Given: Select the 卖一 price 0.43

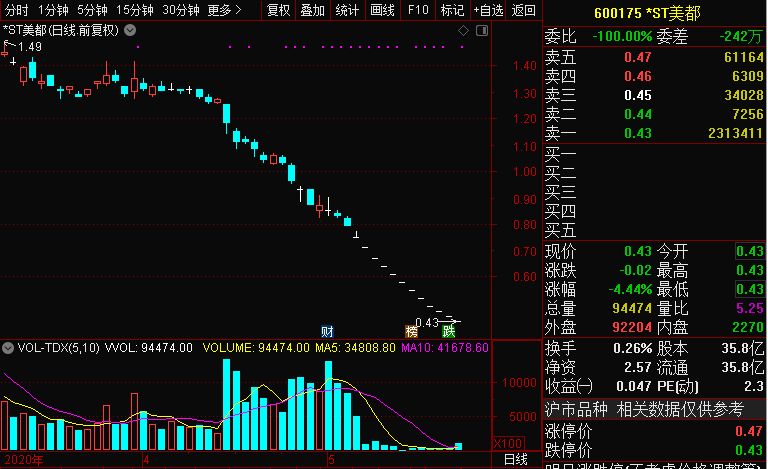Looking at the screenshot, I should pos(638,133).
